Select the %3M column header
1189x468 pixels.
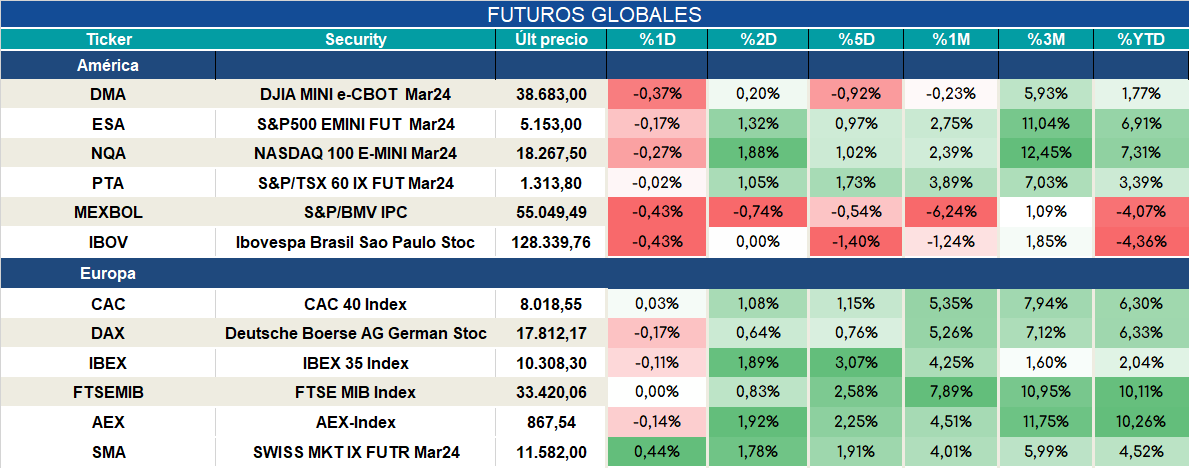[1046, 40]
